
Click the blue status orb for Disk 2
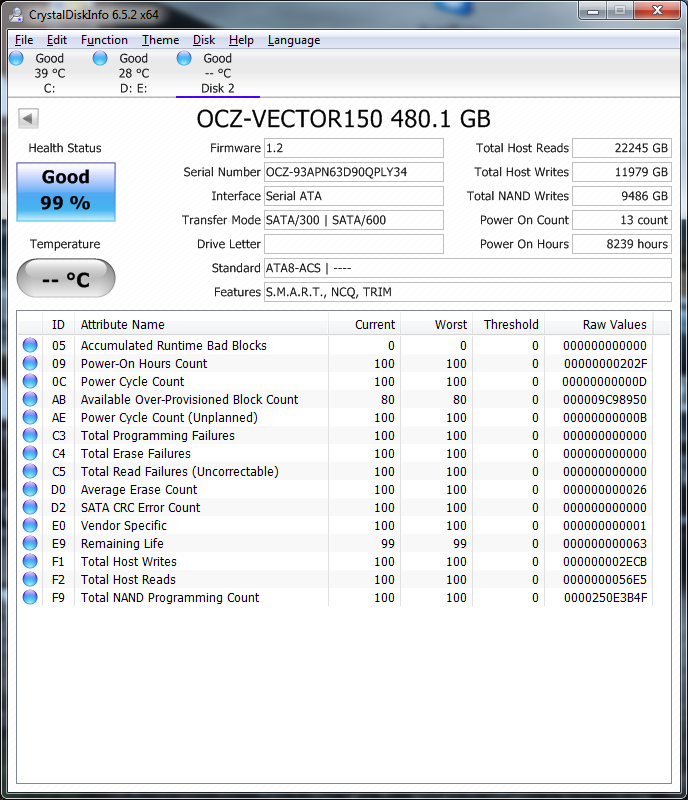(184, 58)
